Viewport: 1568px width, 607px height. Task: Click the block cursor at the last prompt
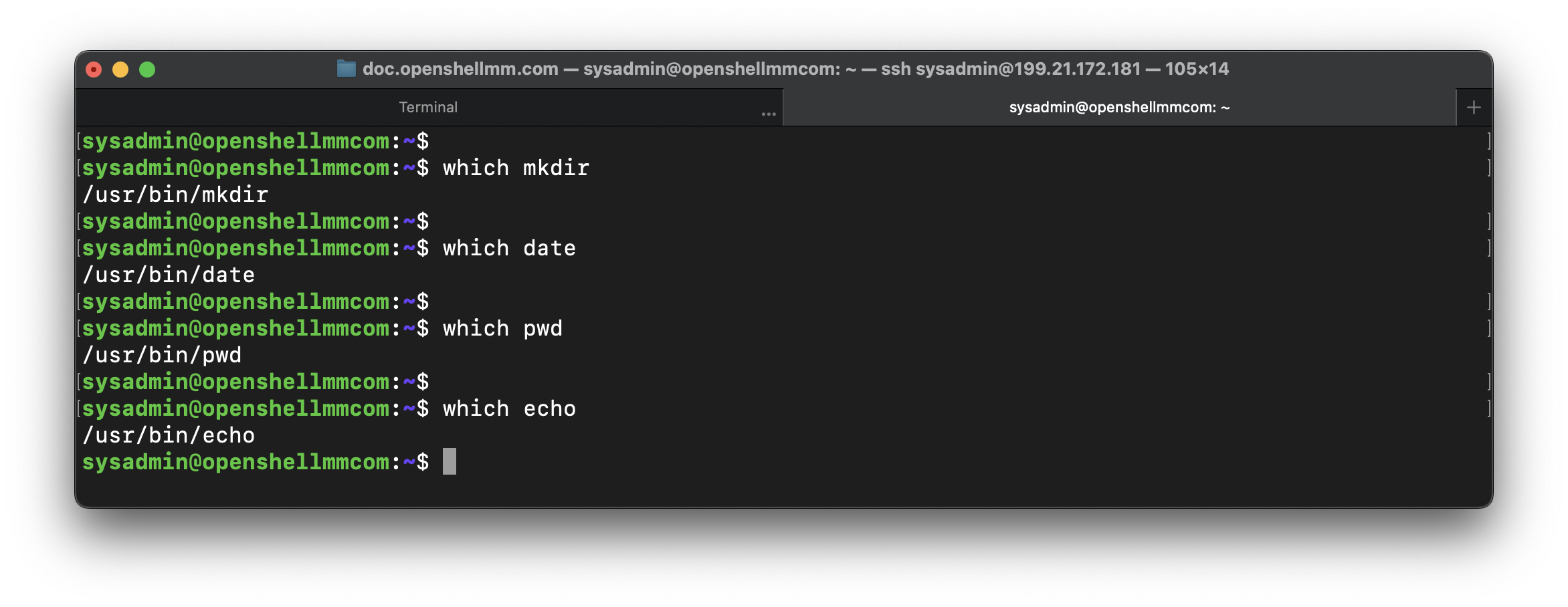coord(450,462)
